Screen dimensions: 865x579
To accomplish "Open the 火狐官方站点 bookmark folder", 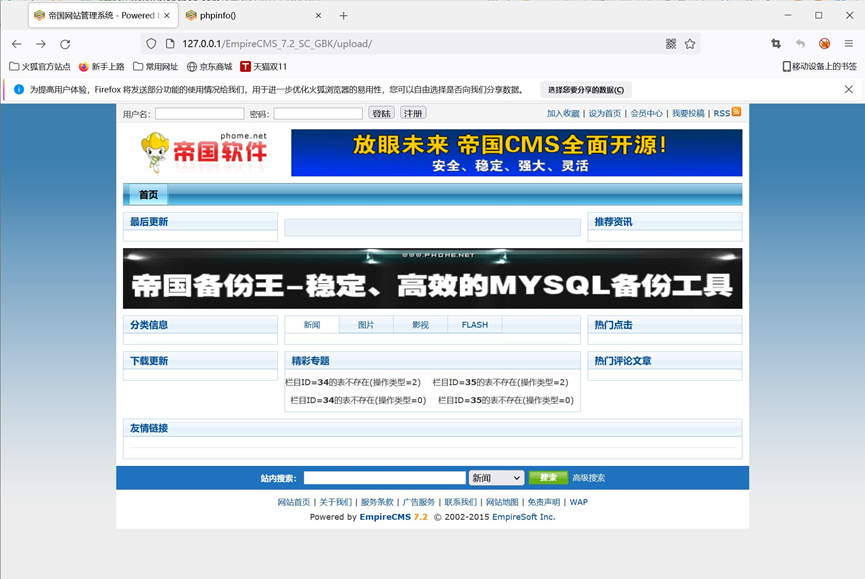I will (x=40, y=67).
